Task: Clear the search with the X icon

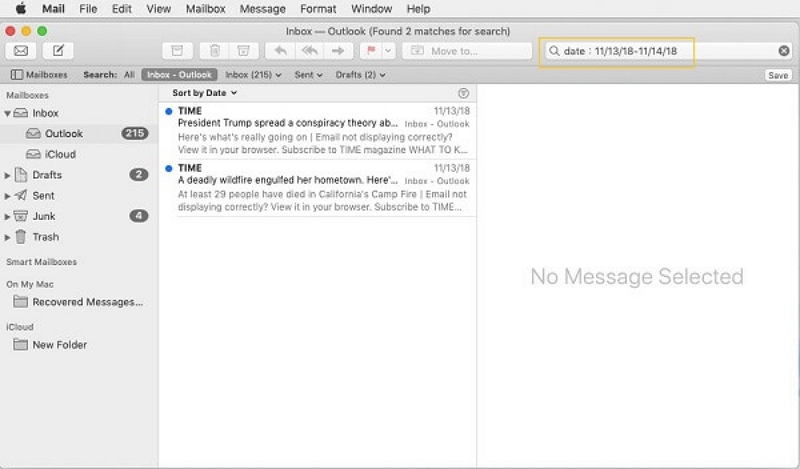Action: coord(784,51)
